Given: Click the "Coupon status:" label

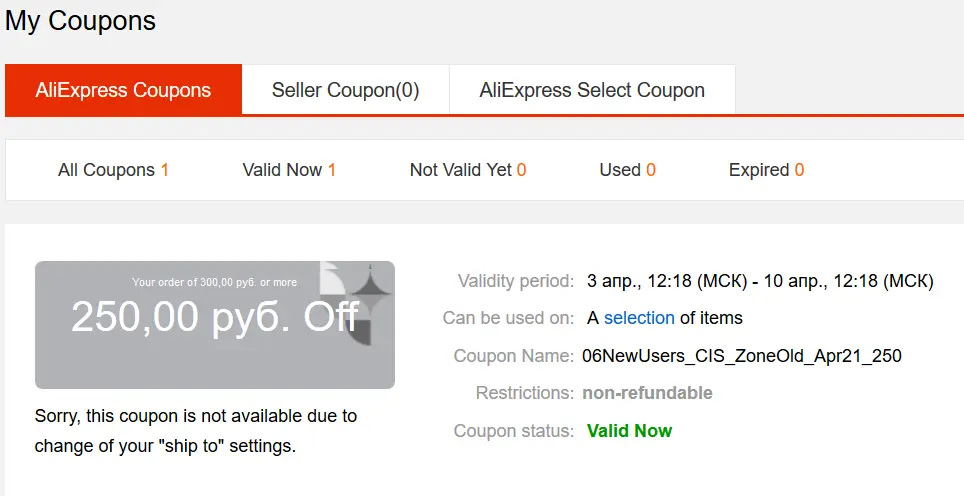Looking at the screenshot, I should point(514,431).
